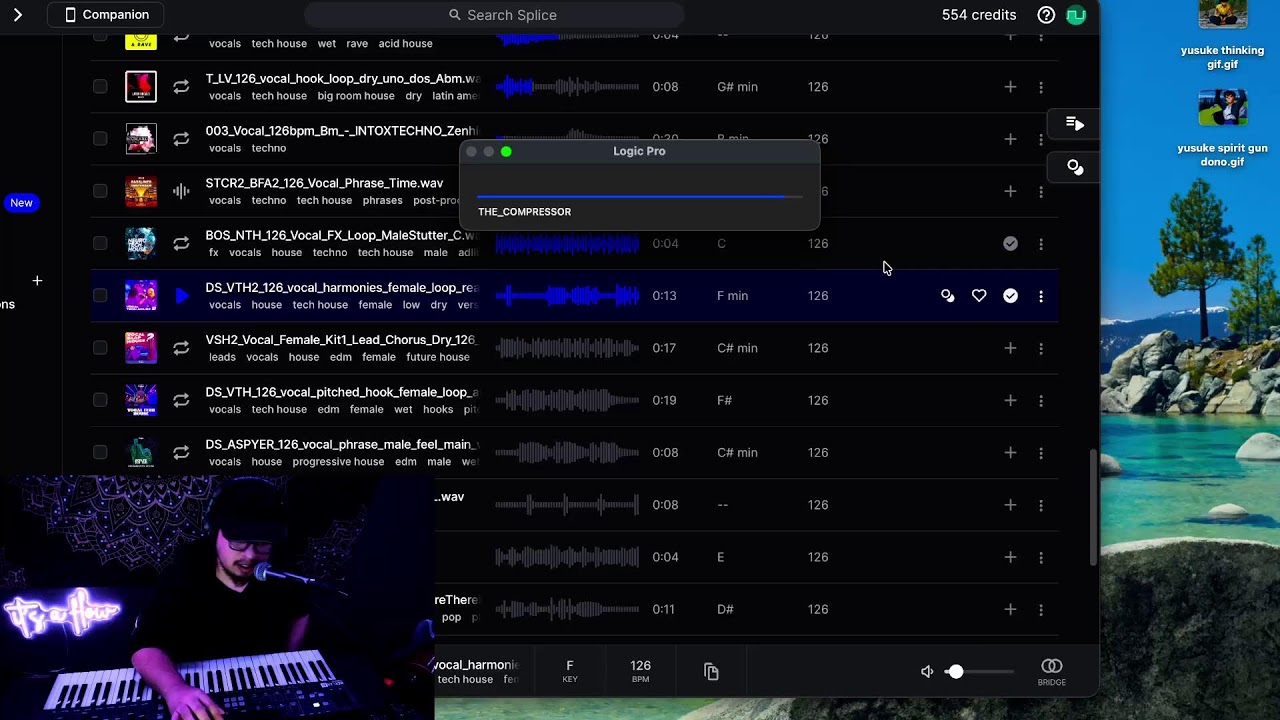Screen dimensions: 1280x720
Task: Add STCR2_BFA2_126_Vocal_Phrase sample with plus
Action: click(1010, 191)
